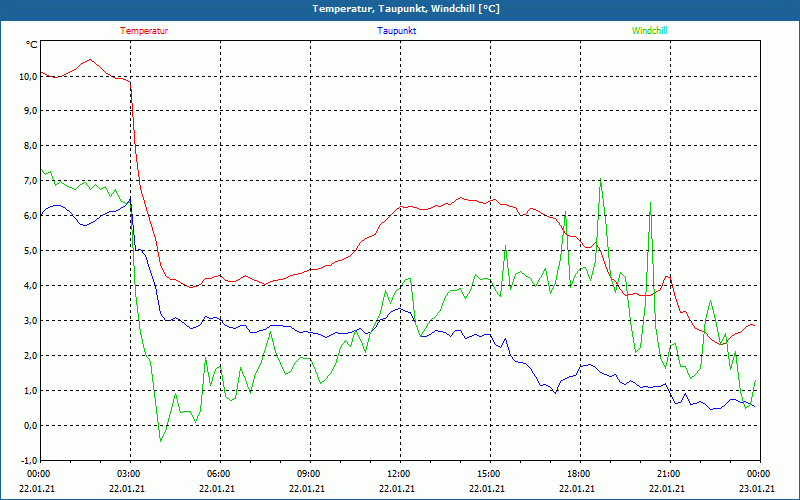Click the 0,0 y-axis value

click(x=30, y=426)
